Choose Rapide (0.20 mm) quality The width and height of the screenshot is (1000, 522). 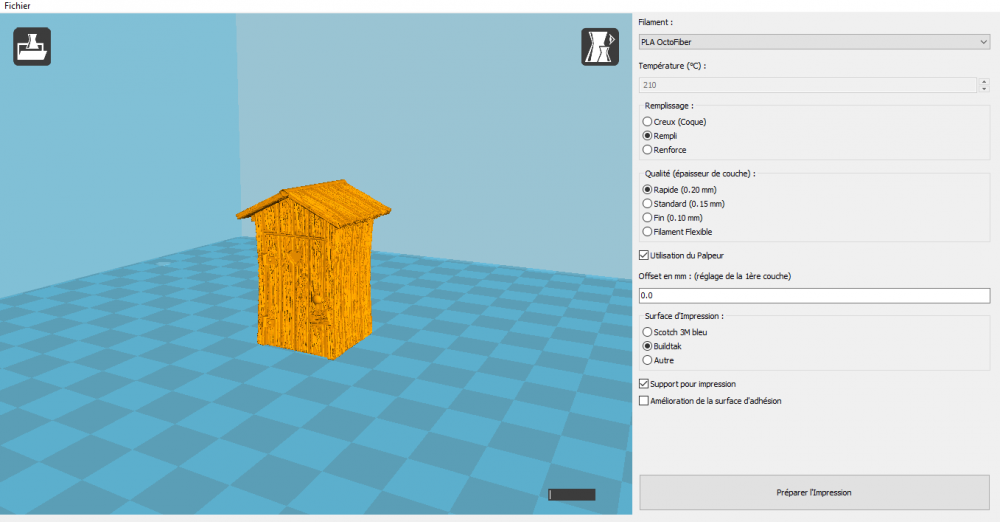coord(680,190)
